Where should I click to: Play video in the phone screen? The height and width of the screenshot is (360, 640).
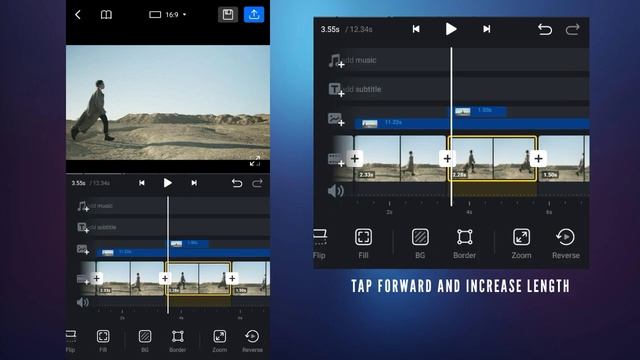tap(167, 183)
